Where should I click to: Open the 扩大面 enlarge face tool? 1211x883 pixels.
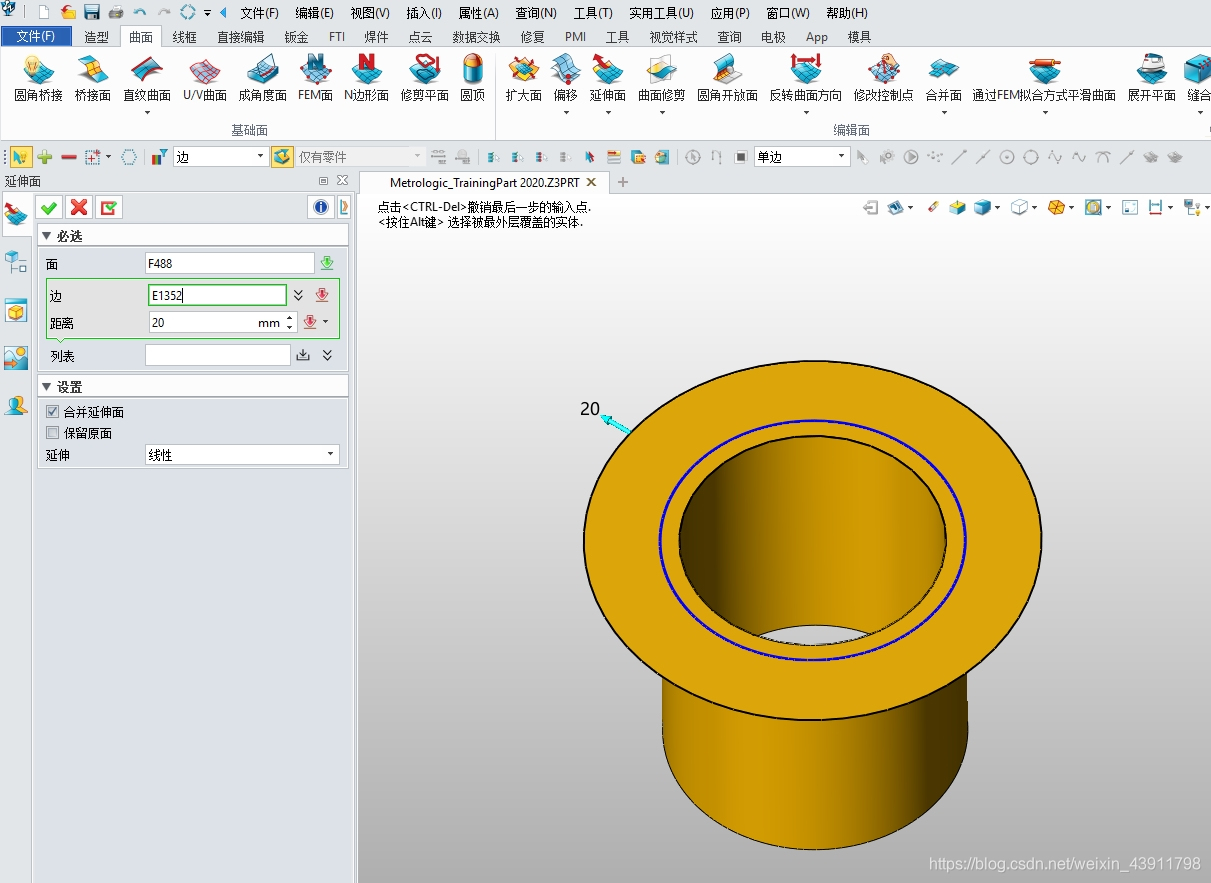523,79
